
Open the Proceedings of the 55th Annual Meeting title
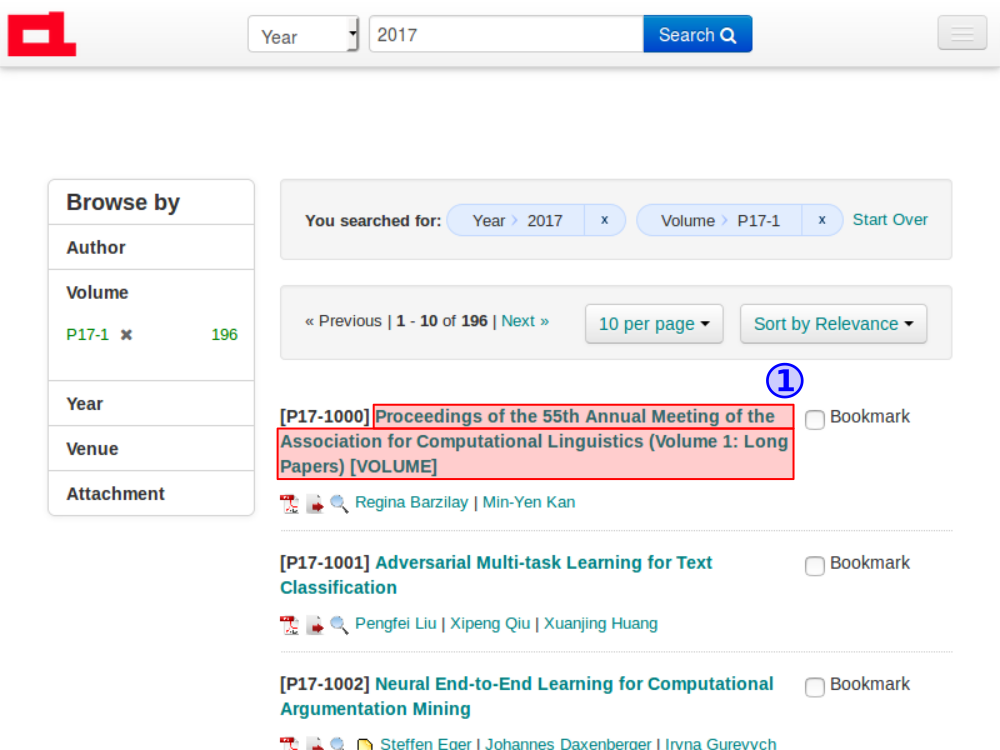tap(534, 441)
